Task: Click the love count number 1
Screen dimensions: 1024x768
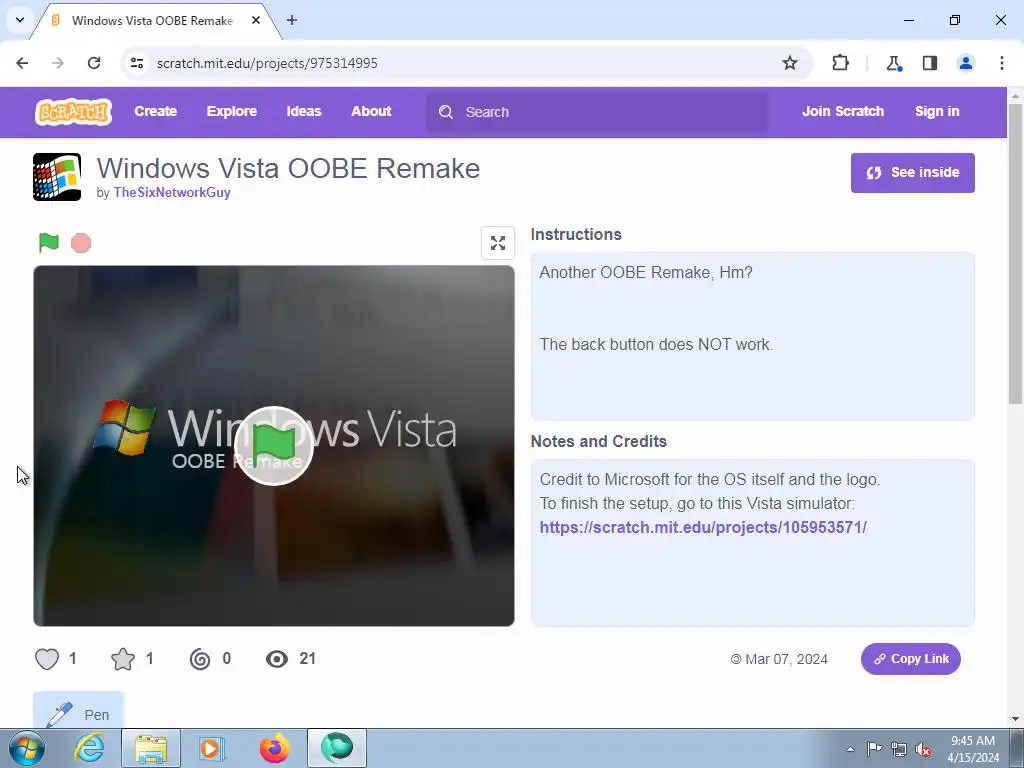Action: point(72,658)
